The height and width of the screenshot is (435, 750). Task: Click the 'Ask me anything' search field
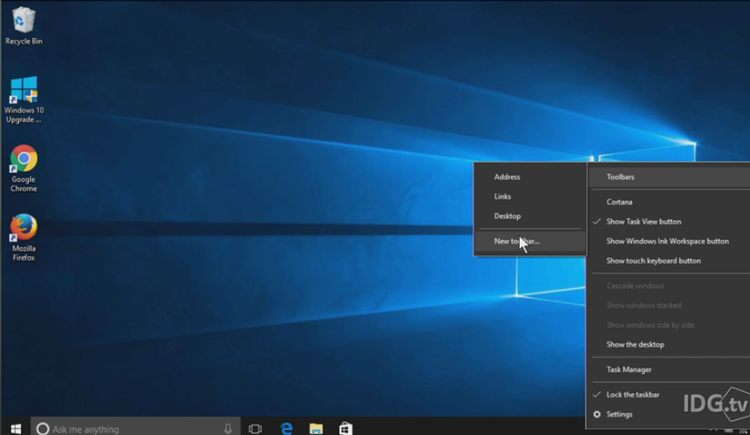(x=136, y=428)
